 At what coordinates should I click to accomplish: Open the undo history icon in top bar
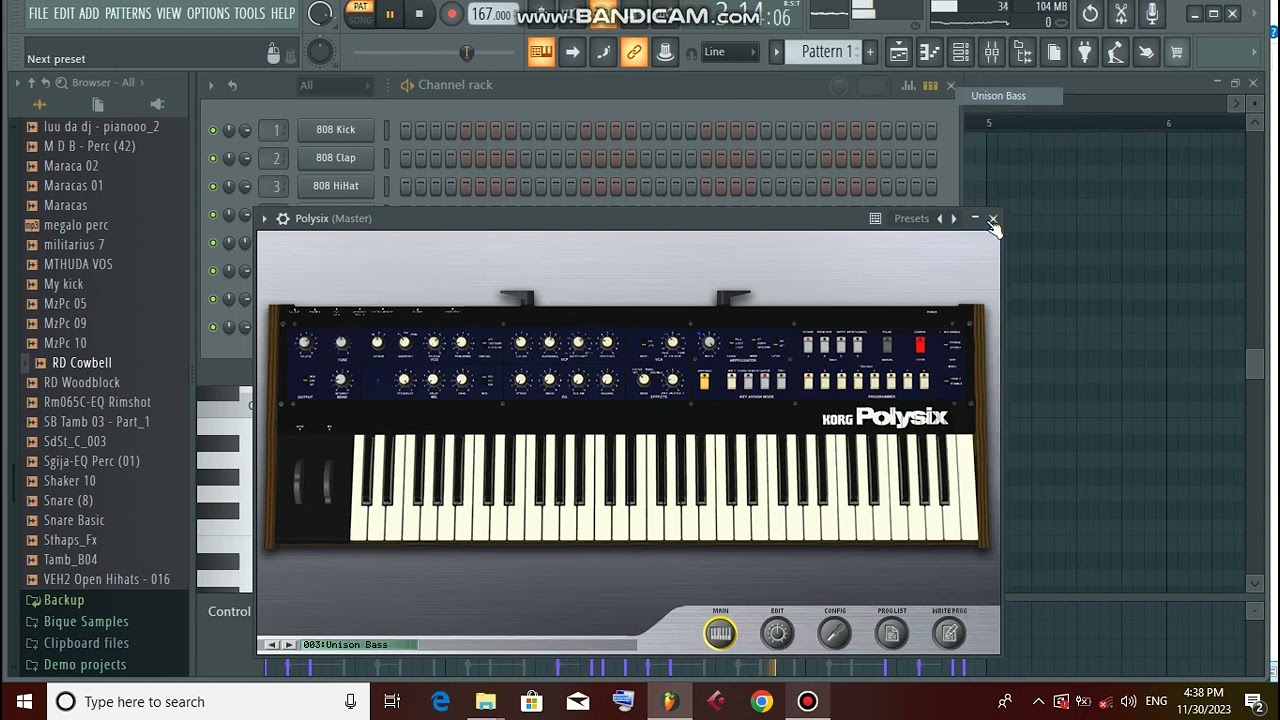pos(1090,14)
